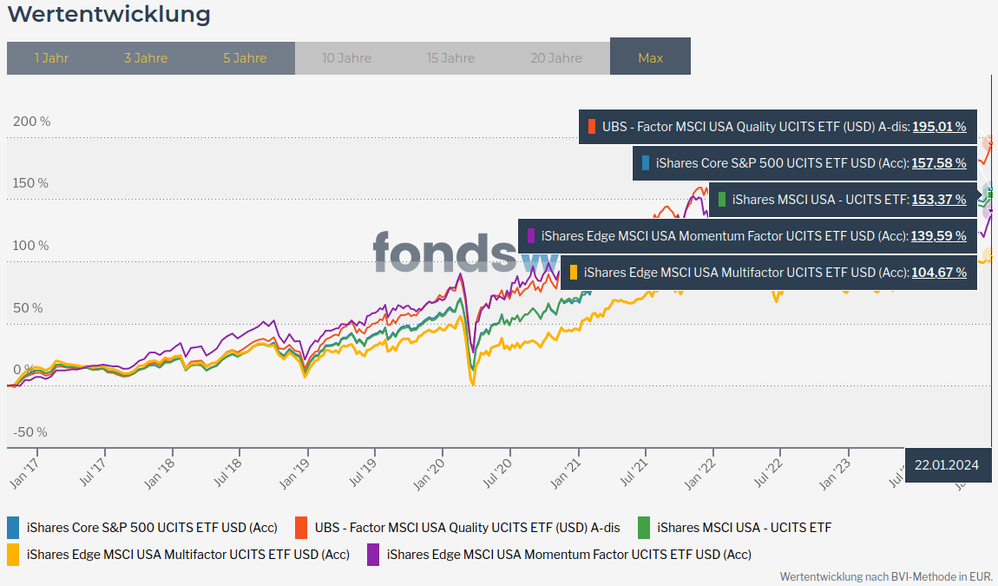Select the 10 Jahre tab
This screenshot has height=586, width=998.
click(346, 58)
